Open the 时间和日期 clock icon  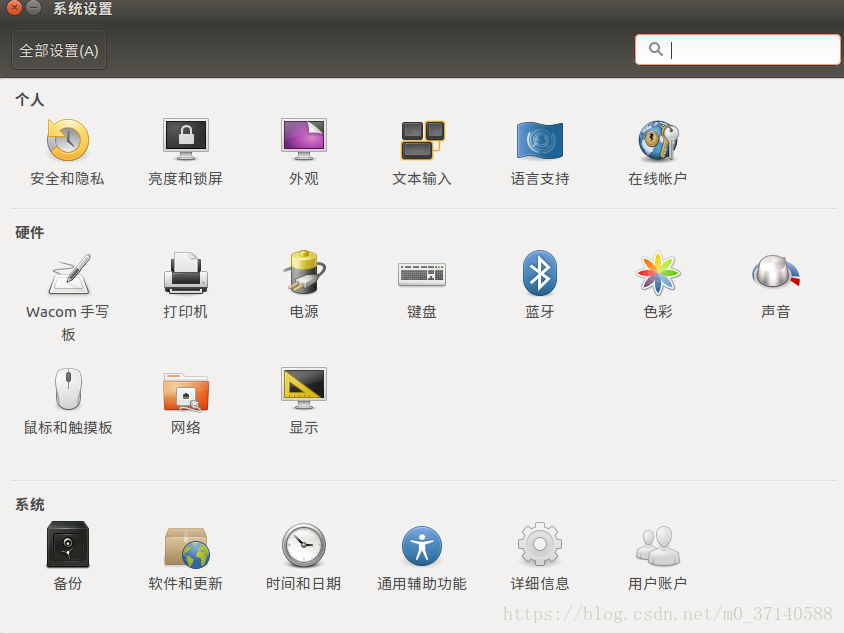pyautogui.click(x=304, y=545)
